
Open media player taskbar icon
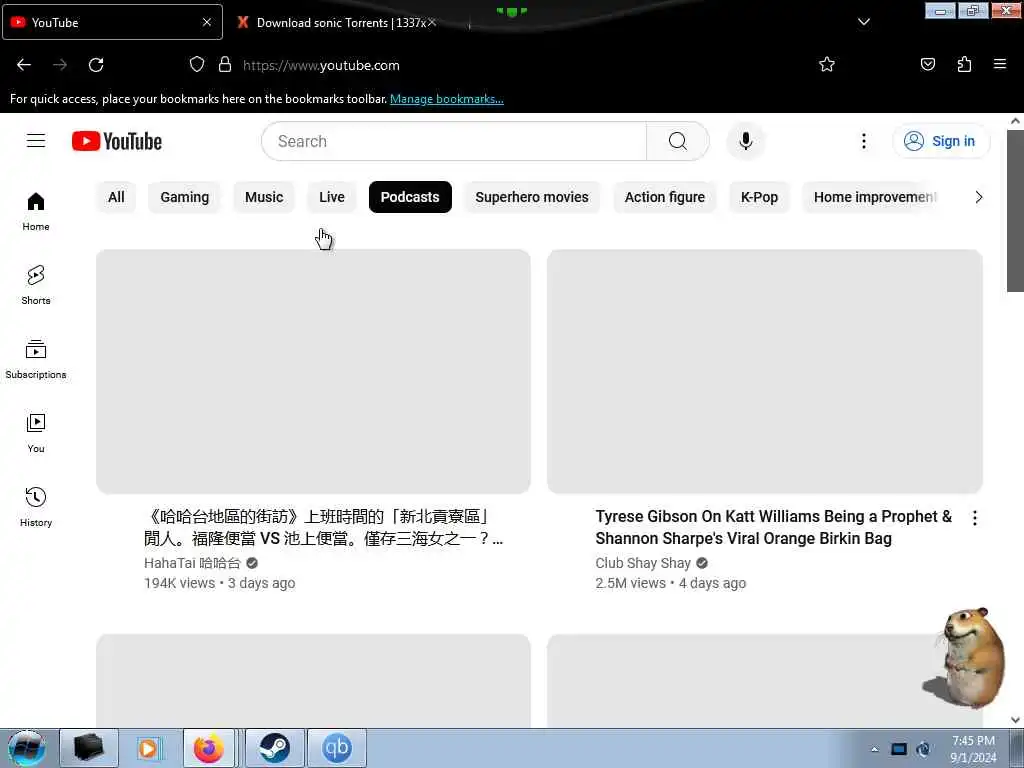149,748
